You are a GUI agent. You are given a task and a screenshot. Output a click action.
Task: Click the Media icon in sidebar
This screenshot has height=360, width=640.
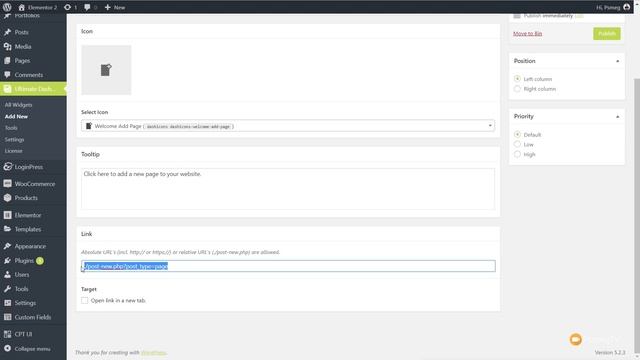7,47
